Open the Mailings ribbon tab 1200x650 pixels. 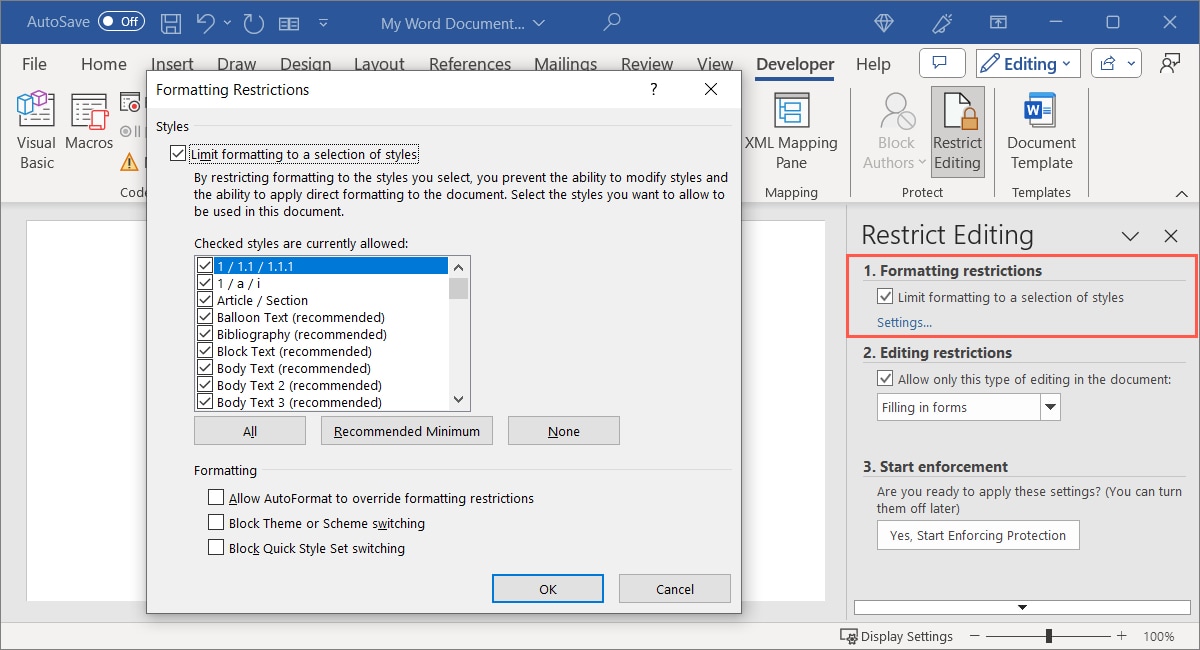[565, 64]
